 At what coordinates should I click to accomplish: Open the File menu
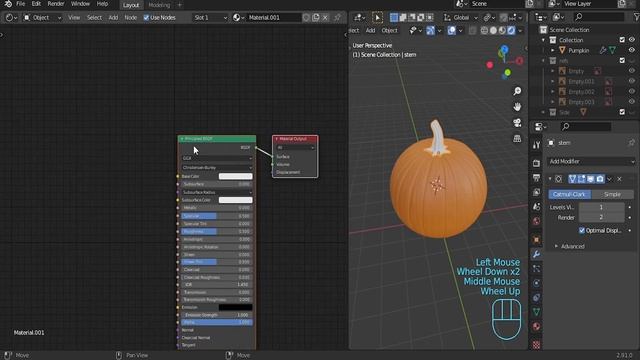[20, 4]
